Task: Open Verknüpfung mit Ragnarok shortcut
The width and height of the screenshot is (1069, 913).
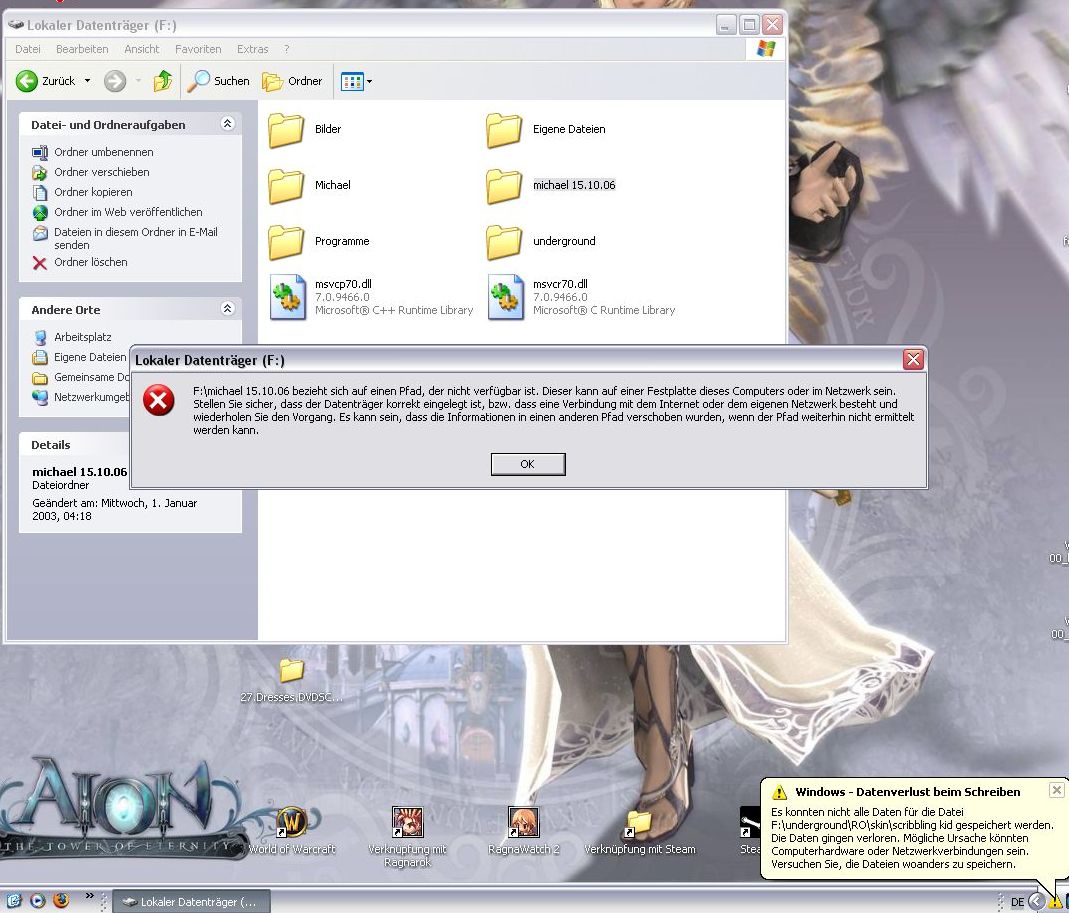Action: coord(408,837)
